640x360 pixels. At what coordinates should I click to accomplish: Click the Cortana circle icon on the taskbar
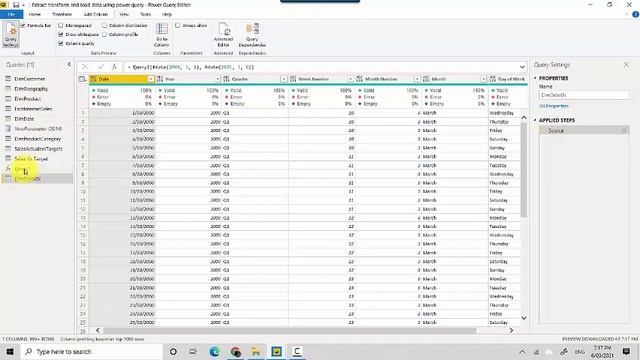click(x=173, y=351)
